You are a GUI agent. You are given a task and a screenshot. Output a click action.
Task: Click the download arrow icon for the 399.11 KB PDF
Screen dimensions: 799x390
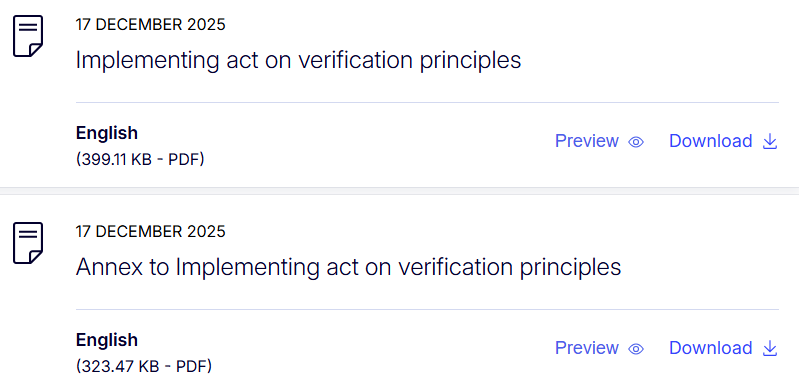(769, 141)
